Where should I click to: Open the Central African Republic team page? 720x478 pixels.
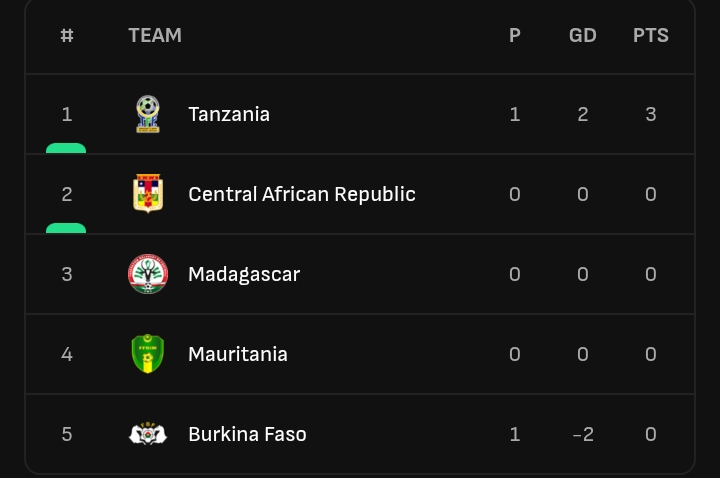coord(302,194)
